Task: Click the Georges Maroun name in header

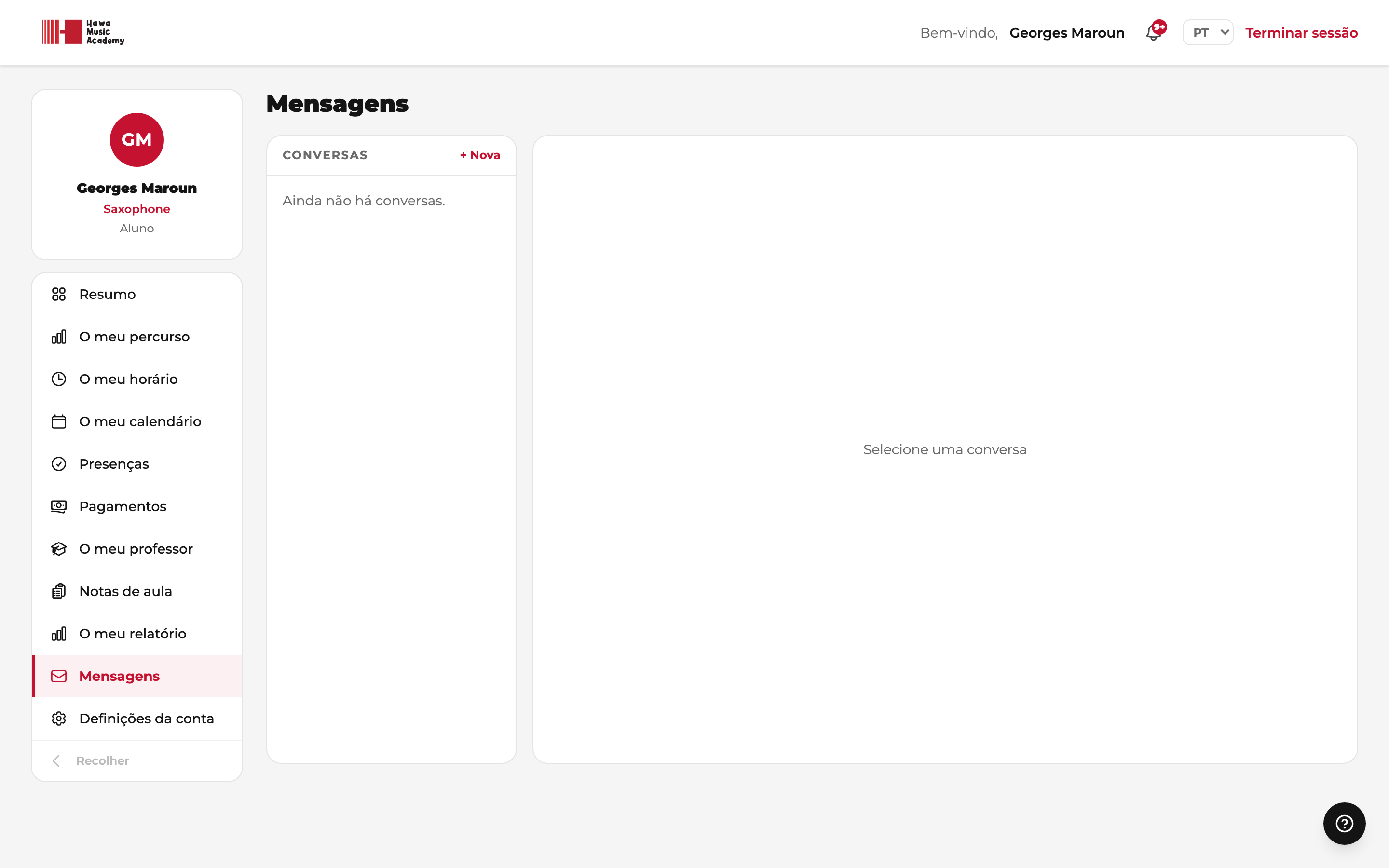Action: click(1067, 33)
